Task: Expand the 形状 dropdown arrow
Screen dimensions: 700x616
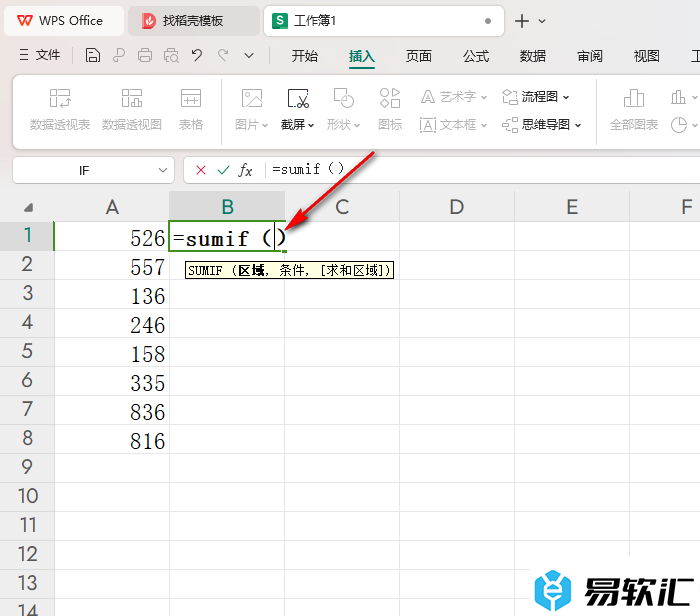Action: [357, 125]
